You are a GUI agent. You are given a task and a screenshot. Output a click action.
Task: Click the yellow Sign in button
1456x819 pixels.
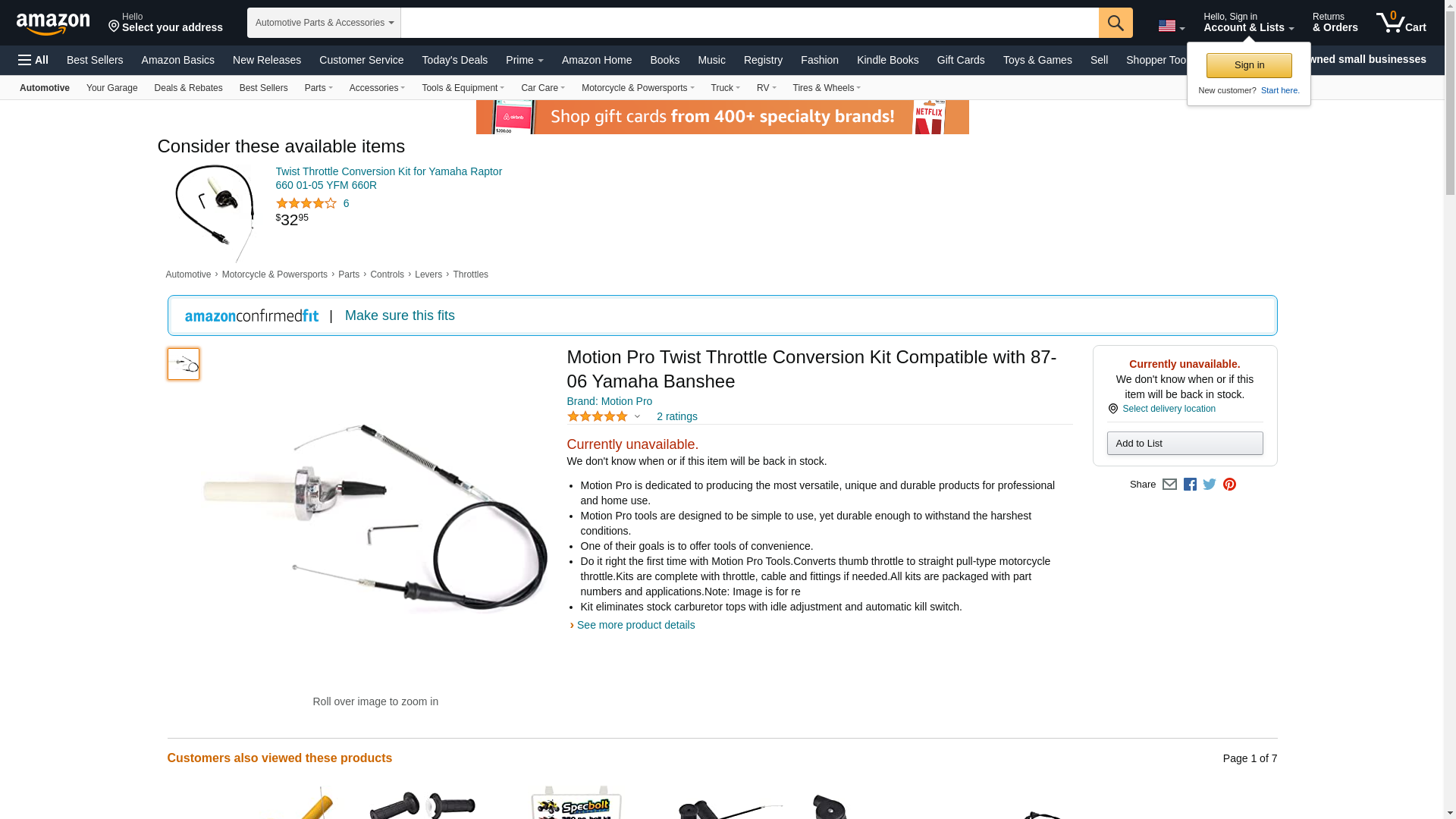click(x=1249, y=65)
